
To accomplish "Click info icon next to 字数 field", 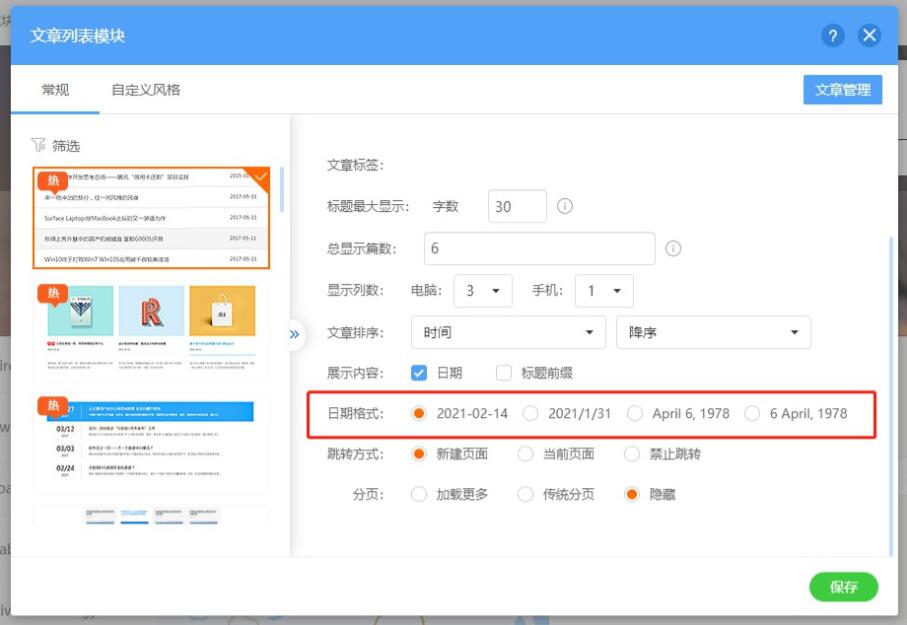I will point(564,206).
